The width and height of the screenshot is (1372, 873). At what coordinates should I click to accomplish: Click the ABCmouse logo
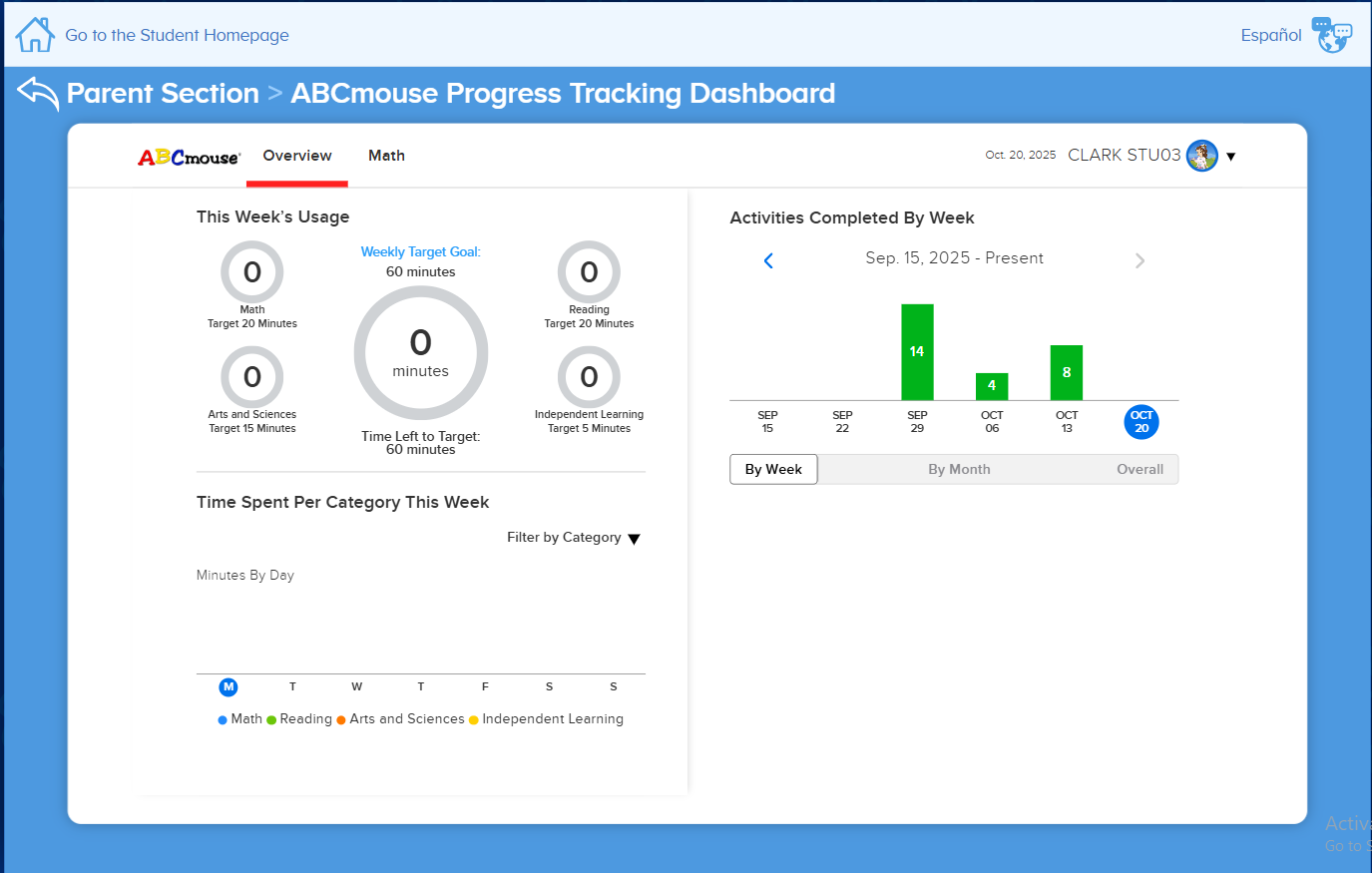click(189, 157)
